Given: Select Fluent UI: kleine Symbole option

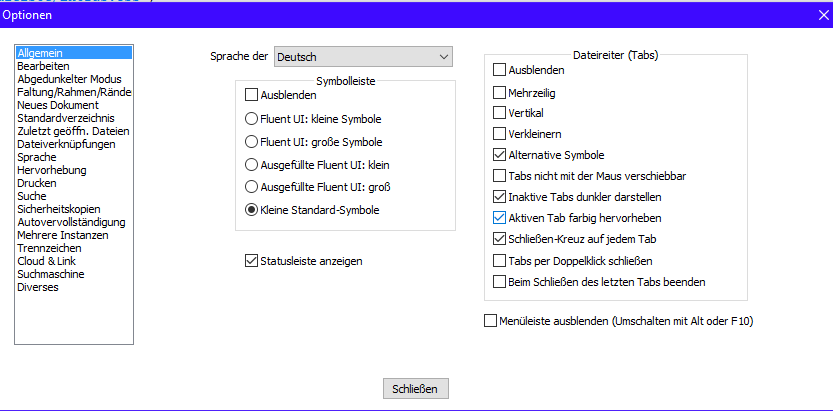Looking at the screenshot, I should tap(252, 119).
